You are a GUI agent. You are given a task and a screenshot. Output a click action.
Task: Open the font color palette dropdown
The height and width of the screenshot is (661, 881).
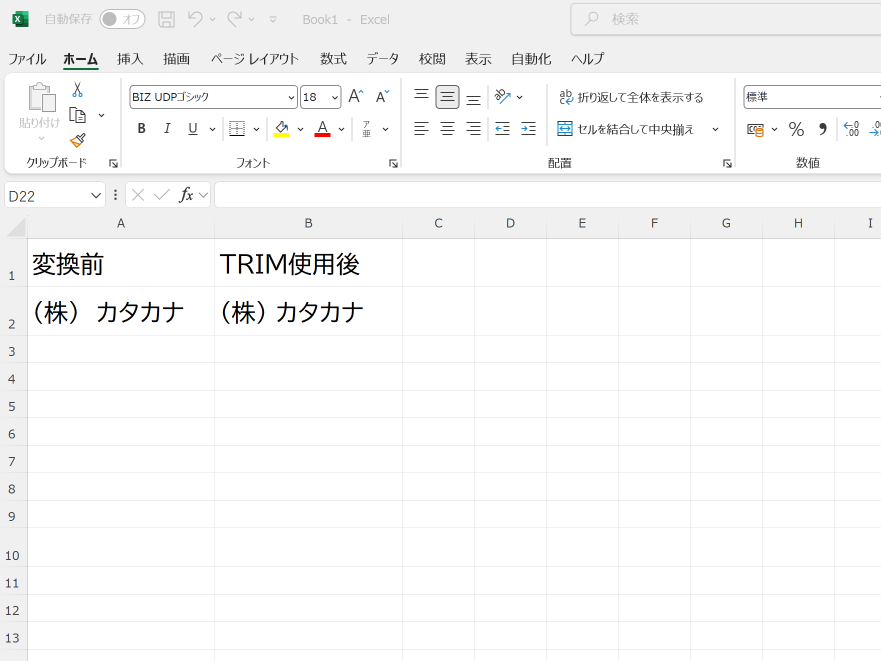(x=342, y=129)
